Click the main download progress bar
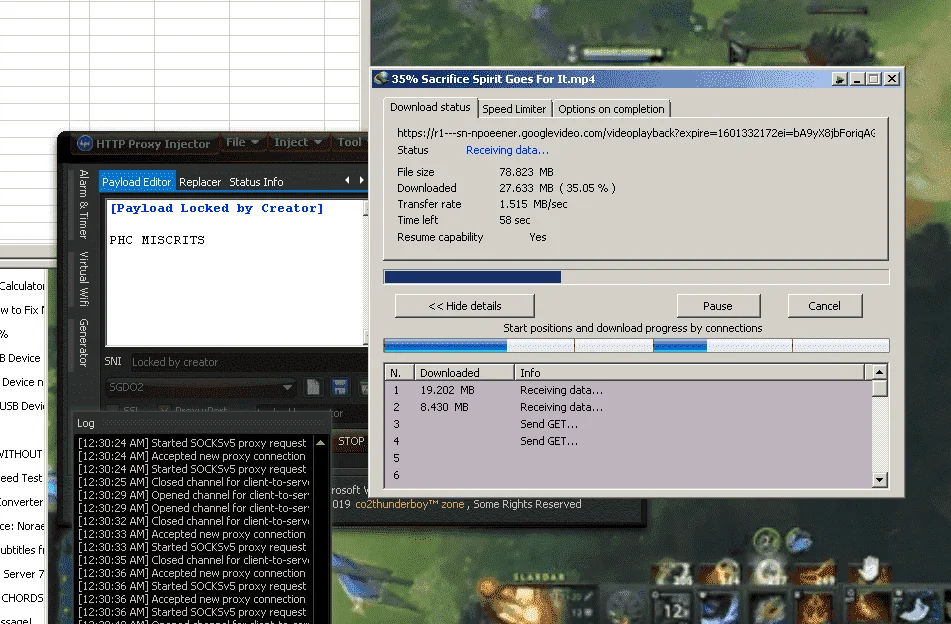This screenshot has height=624, width=951. [636, 277]
